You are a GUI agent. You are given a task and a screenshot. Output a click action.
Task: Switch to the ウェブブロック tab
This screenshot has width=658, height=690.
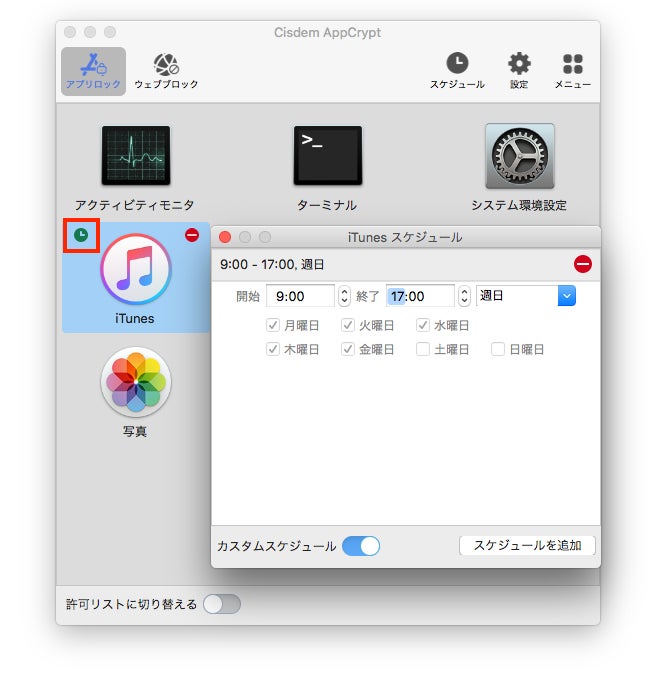click(166, 71)
